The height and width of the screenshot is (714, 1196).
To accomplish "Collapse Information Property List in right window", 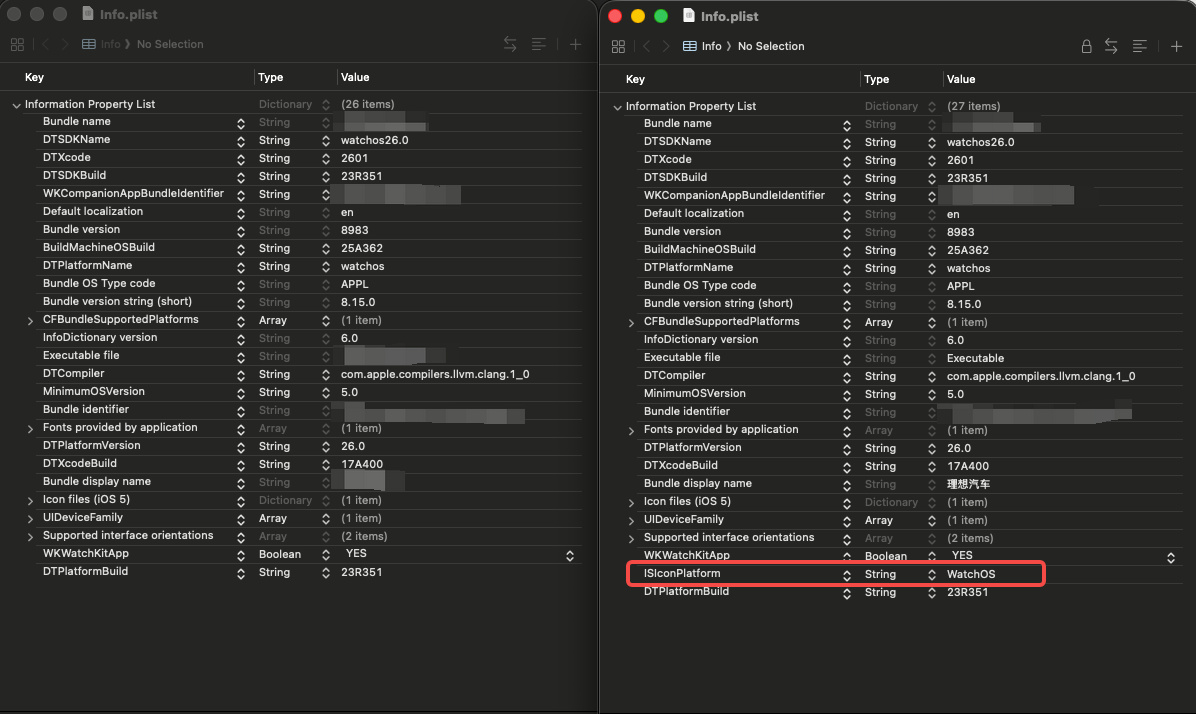I will pos(617,107).
